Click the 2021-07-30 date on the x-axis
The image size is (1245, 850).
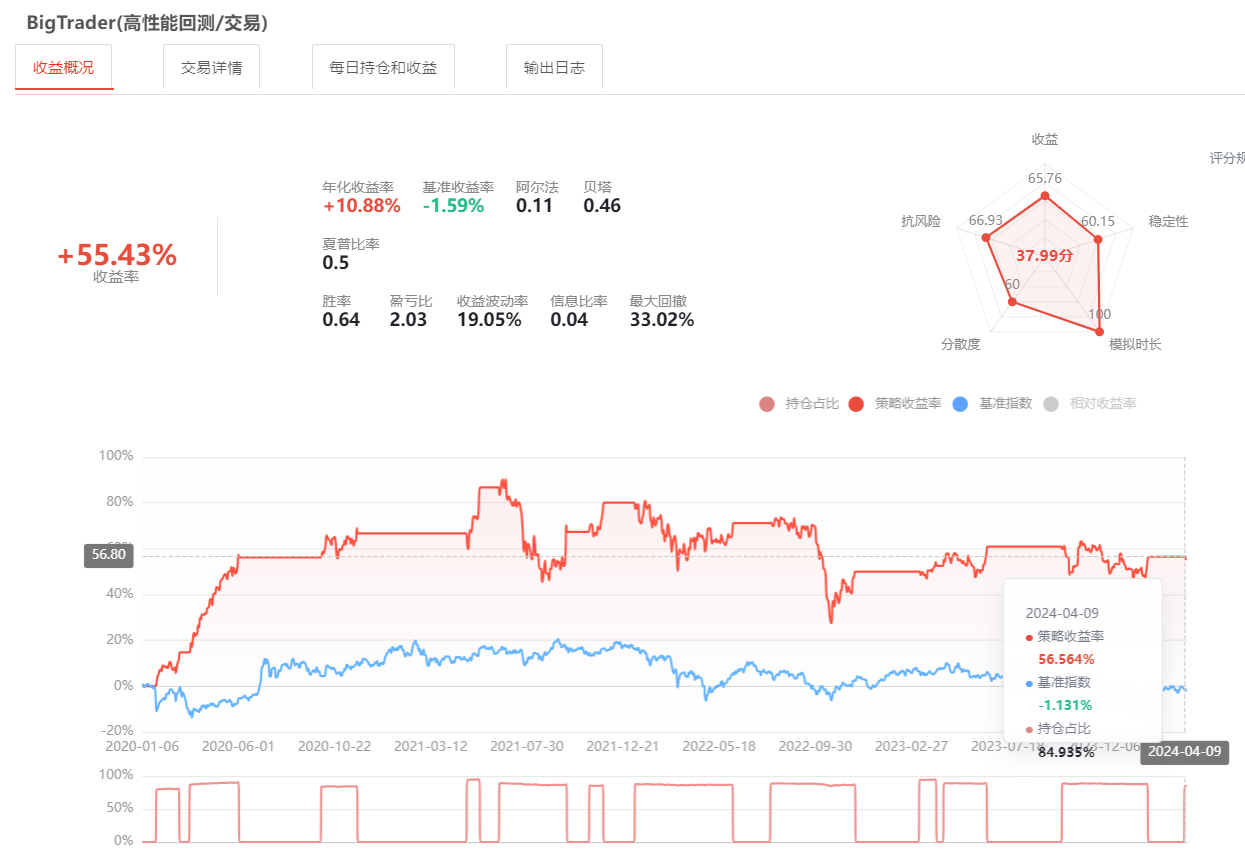click(x=526, y=746)
